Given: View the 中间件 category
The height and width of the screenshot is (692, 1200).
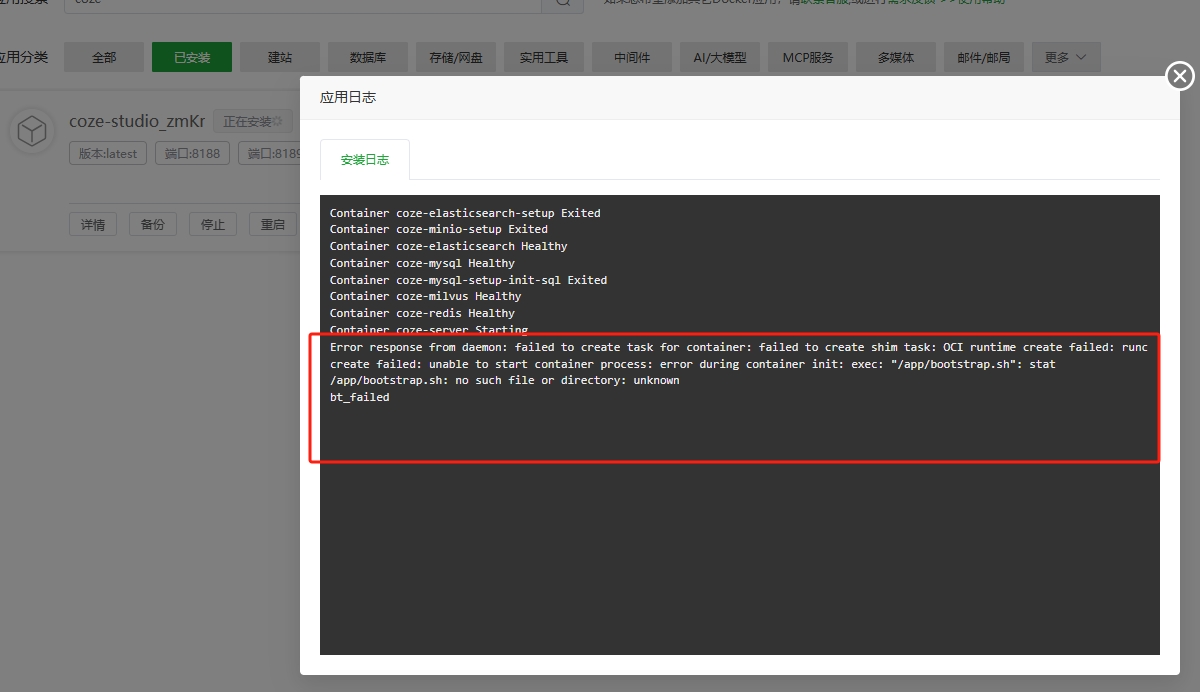Looking at the screenshot, I should pos(632,57).
